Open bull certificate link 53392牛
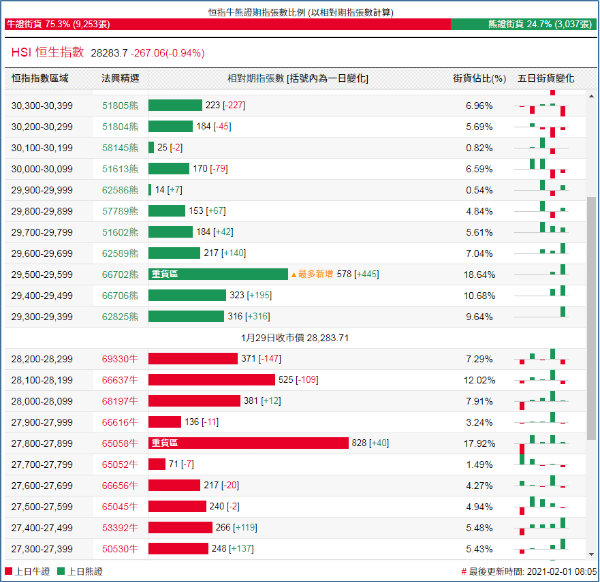 pyautogui.click(x=120, y=528)
